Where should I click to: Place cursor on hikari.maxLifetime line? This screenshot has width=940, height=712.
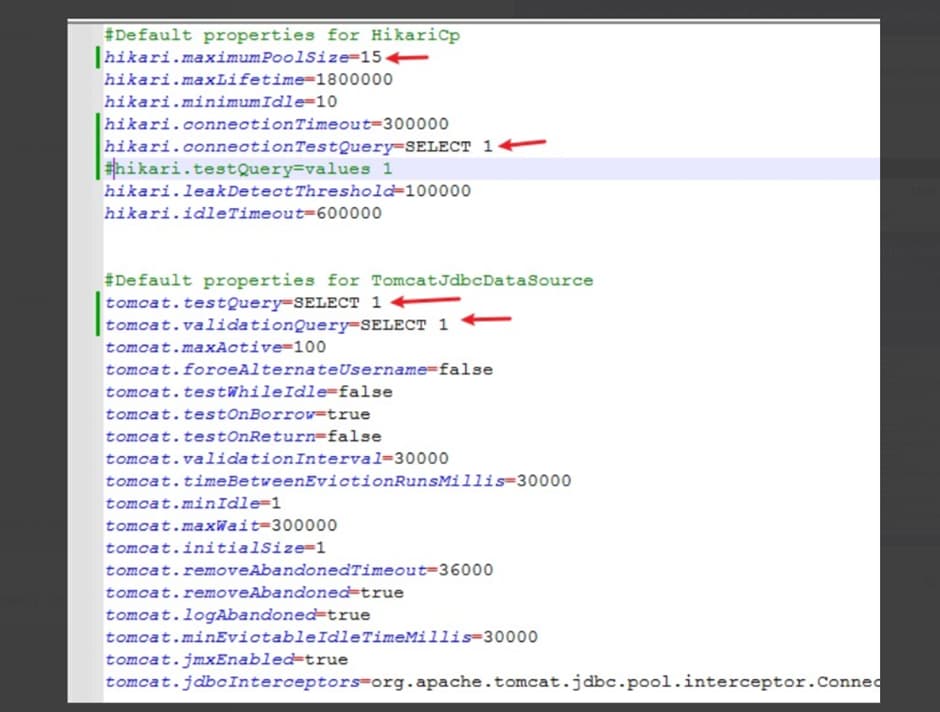pyautogui.click(x=248, y=79)
